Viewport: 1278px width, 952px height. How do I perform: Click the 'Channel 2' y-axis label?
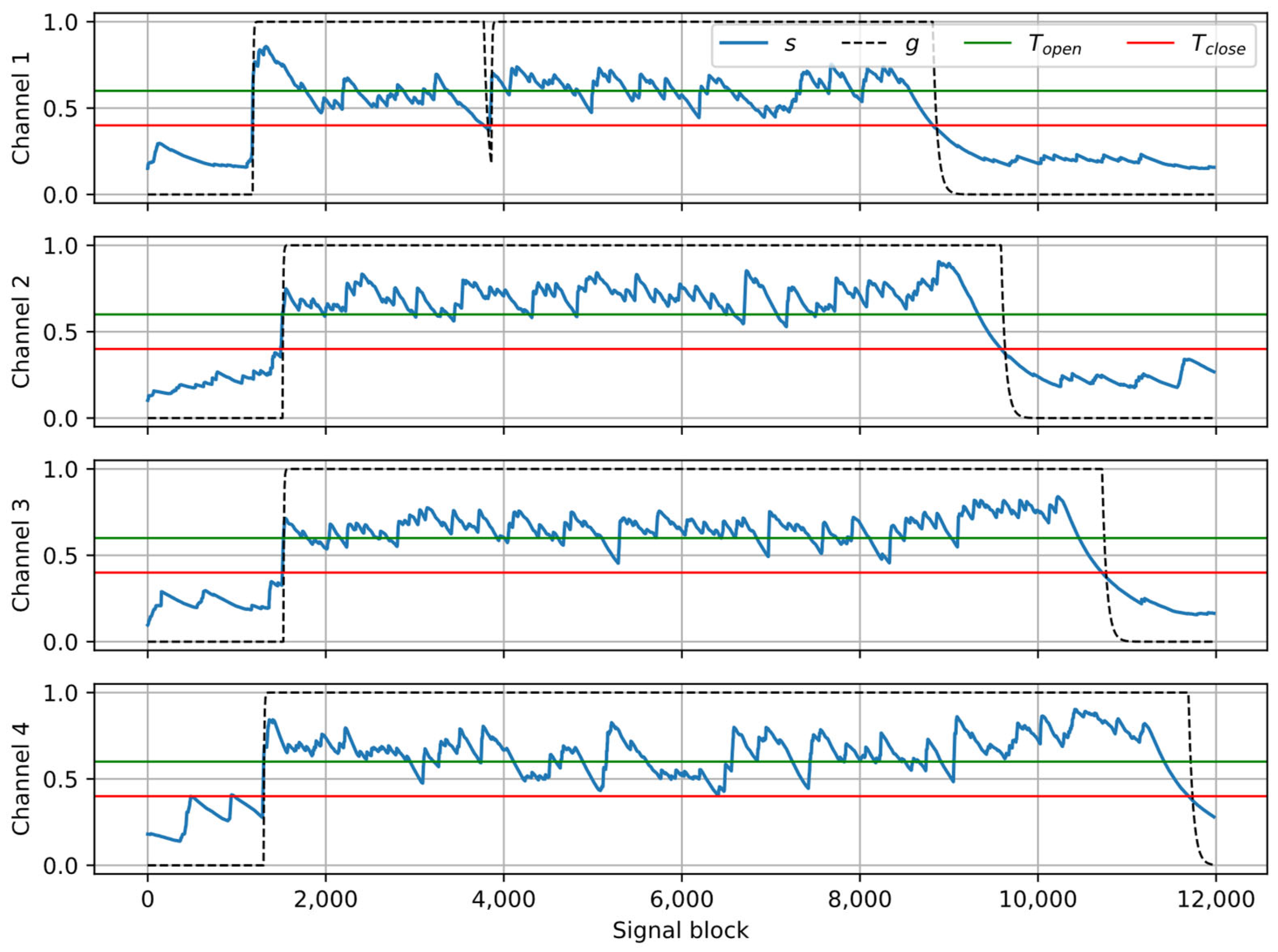pyautogui.click(x=22, y=332)
